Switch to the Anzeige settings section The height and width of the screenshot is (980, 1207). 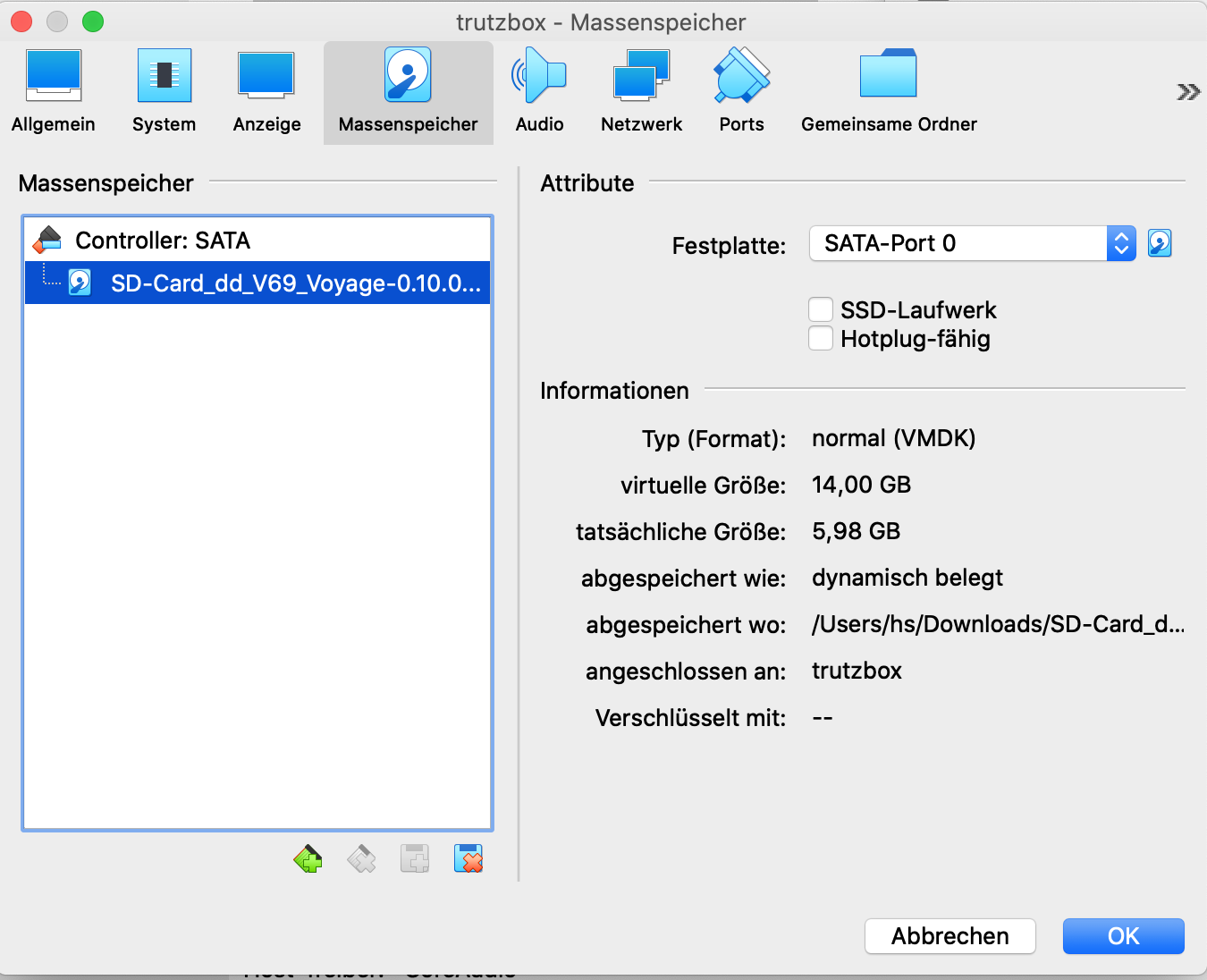click(266, 91)
